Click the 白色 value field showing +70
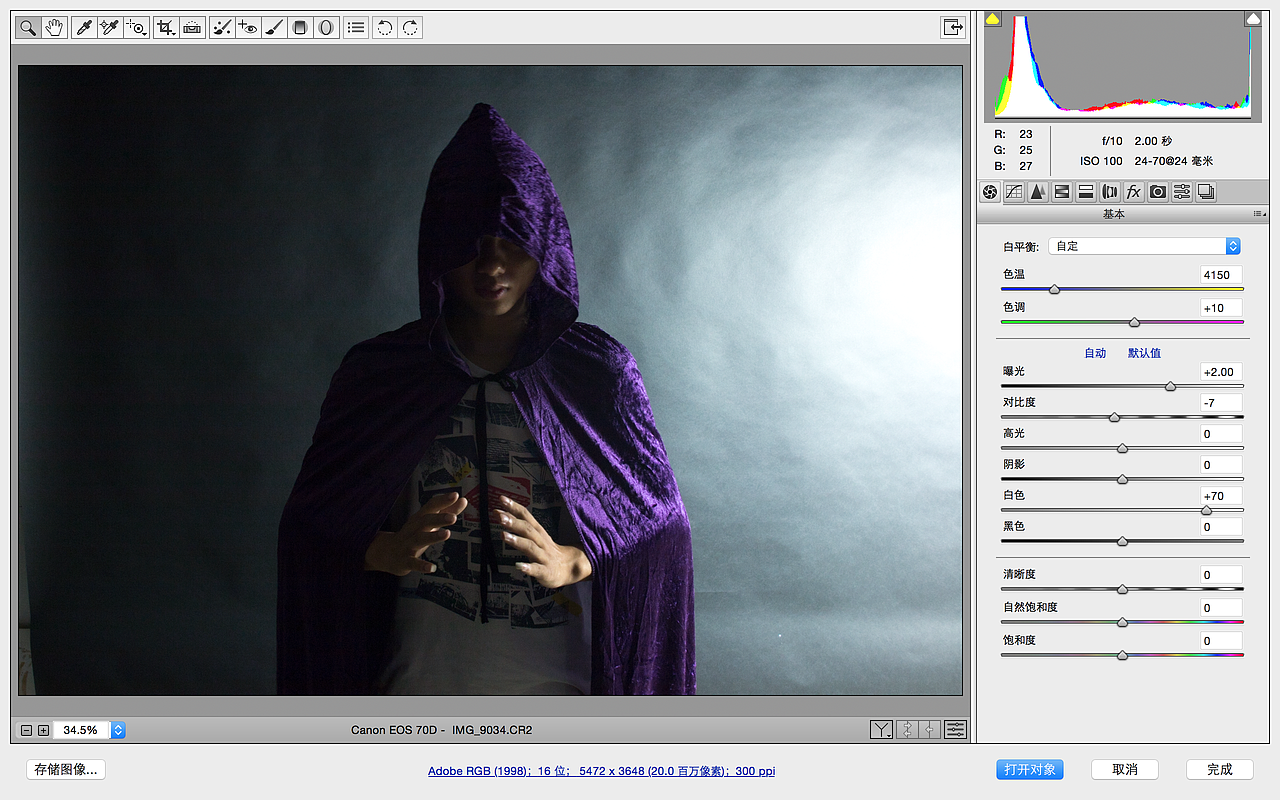 [1221, 496]
